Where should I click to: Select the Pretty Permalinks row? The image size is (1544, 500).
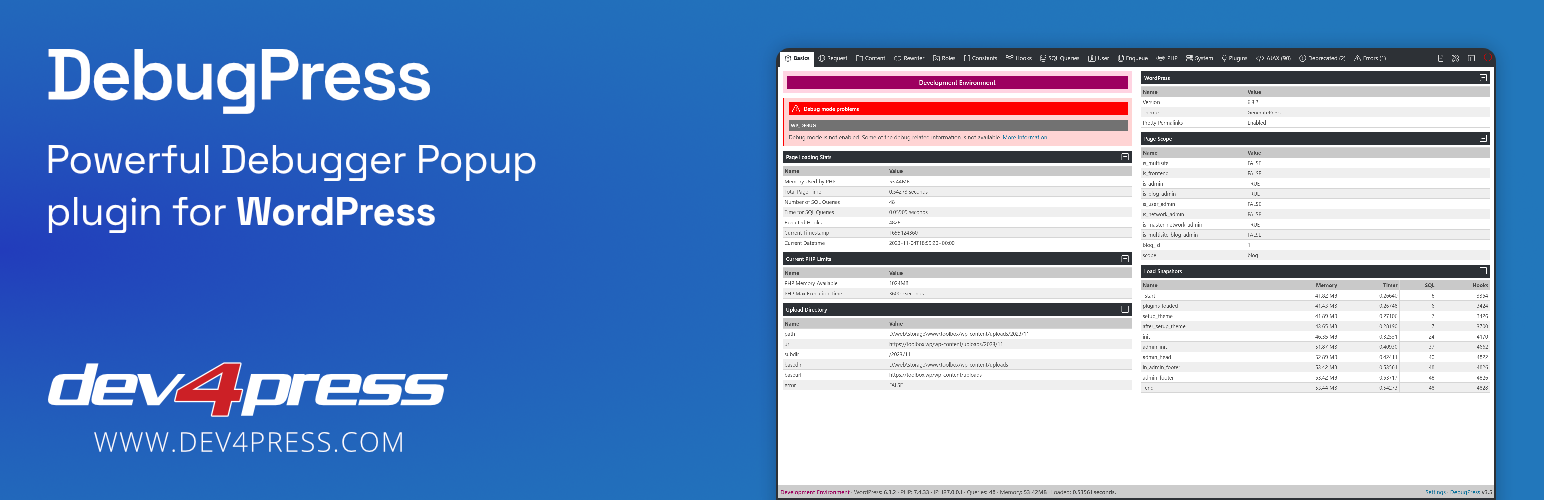click(1316, 123)
